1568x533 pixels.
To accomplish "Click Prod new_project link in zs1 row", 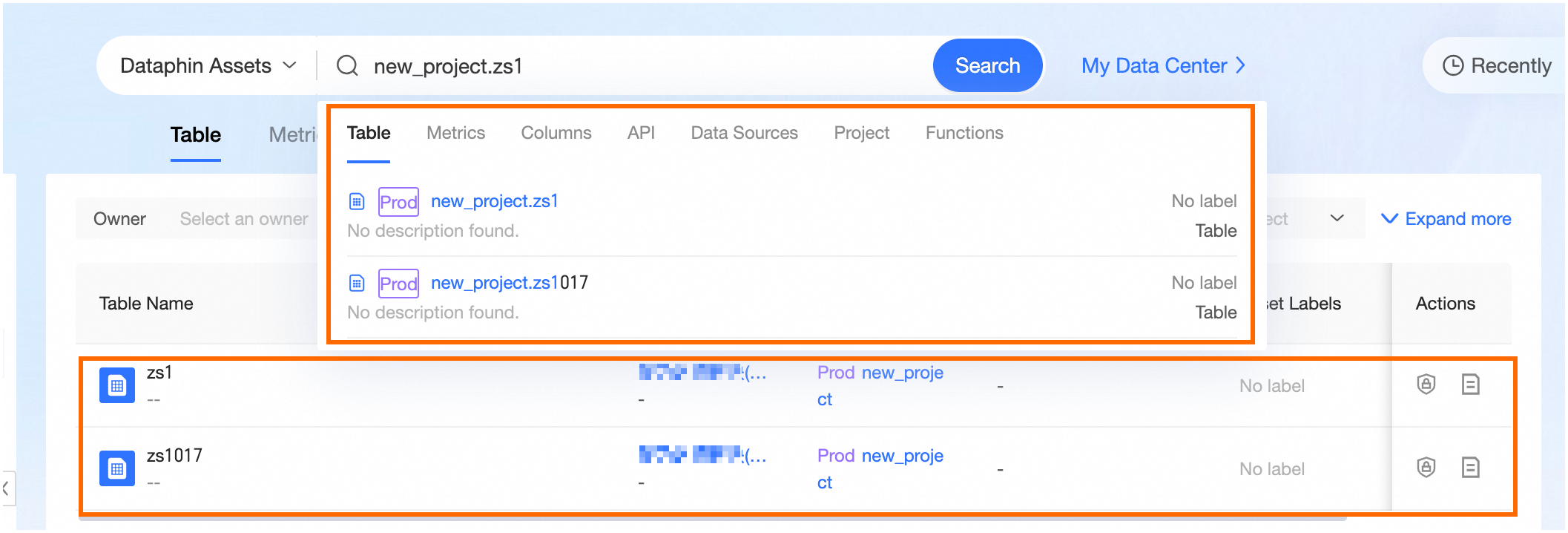I will (x=880, y=385).
